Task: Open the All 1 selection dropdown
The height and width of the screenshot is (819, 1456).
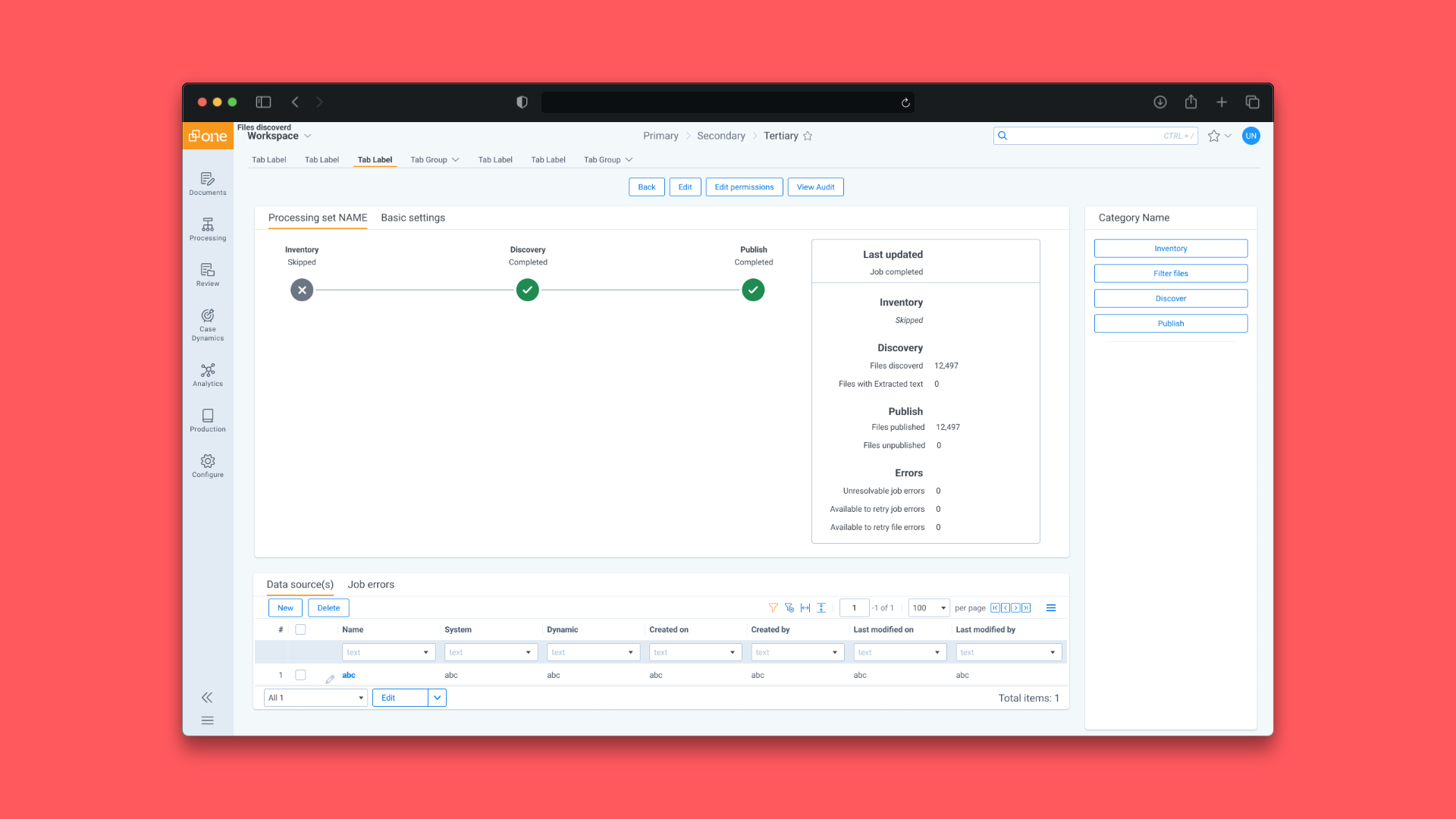Action: tap(315, 698)
